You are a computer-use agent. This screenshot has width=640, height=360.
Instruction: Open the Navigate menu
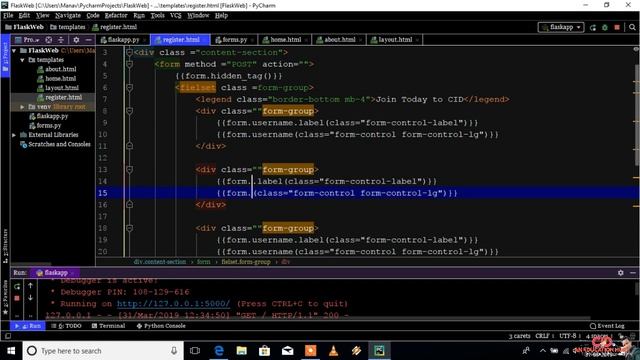click(68, 16)
